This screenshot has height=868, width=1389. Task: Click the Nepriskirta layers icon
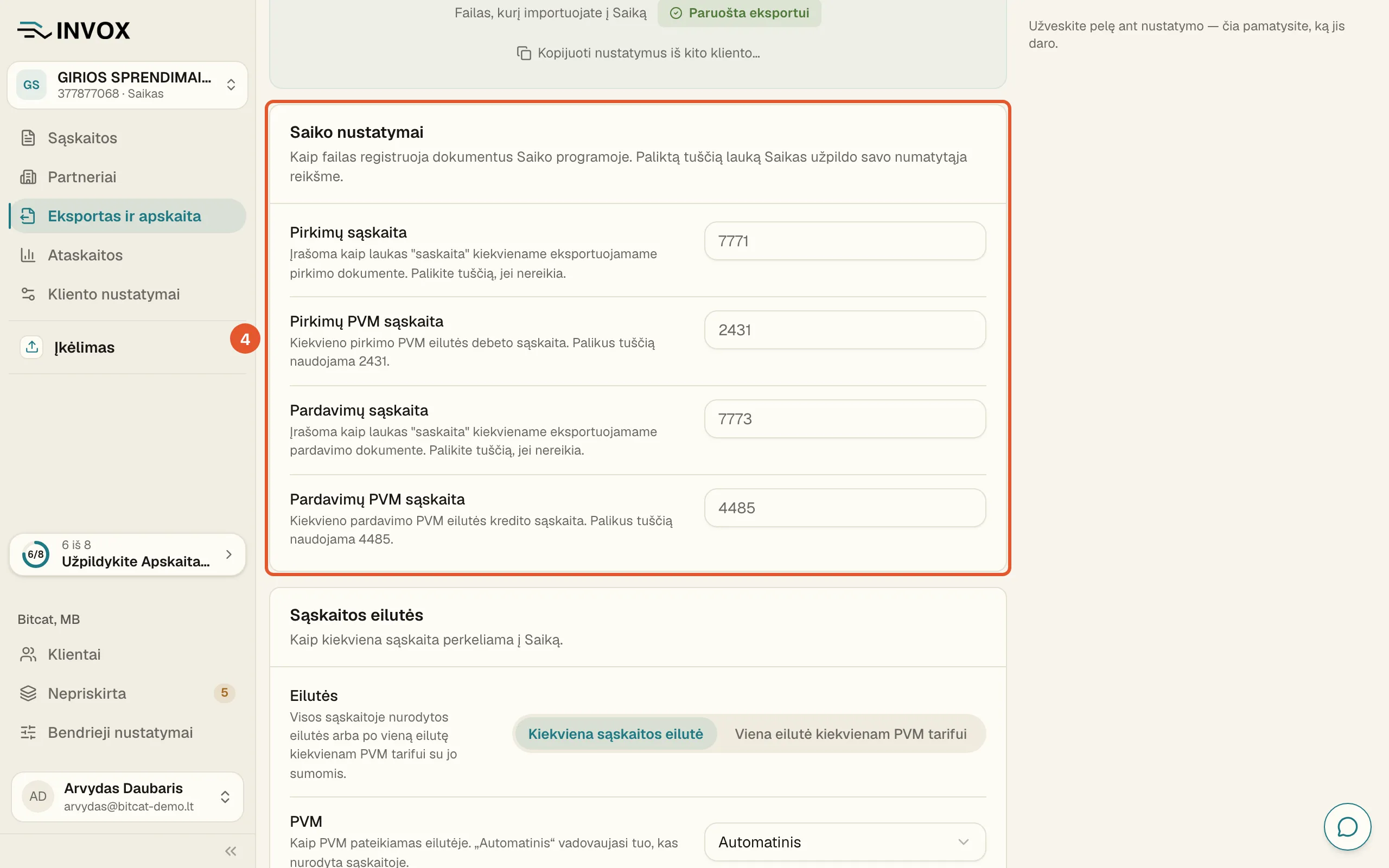tap(28, 693)
